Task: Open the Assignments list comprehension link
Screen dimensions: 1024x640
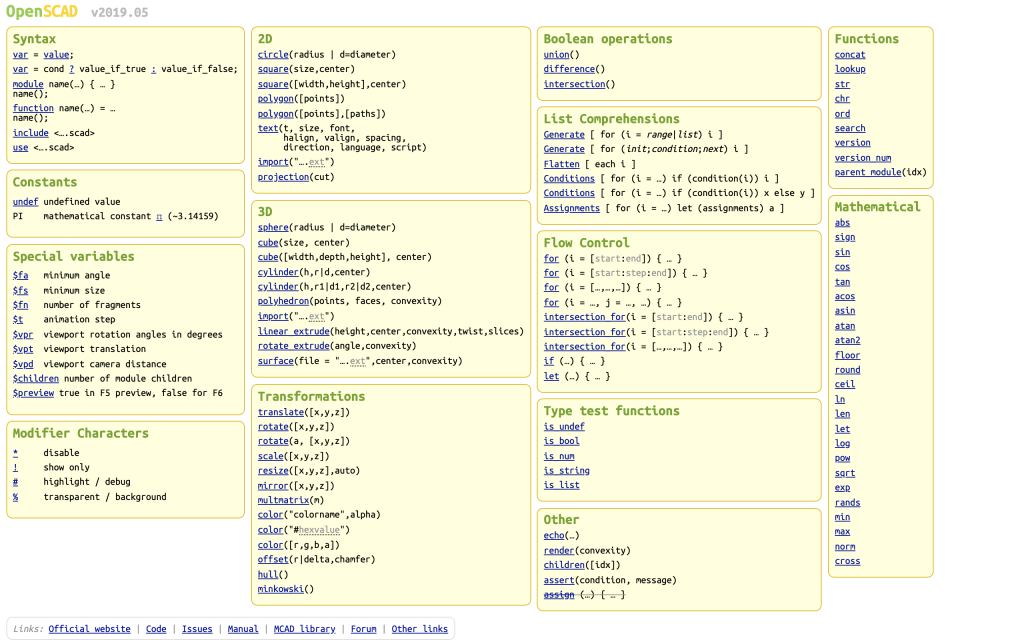Action: point(571,208)
